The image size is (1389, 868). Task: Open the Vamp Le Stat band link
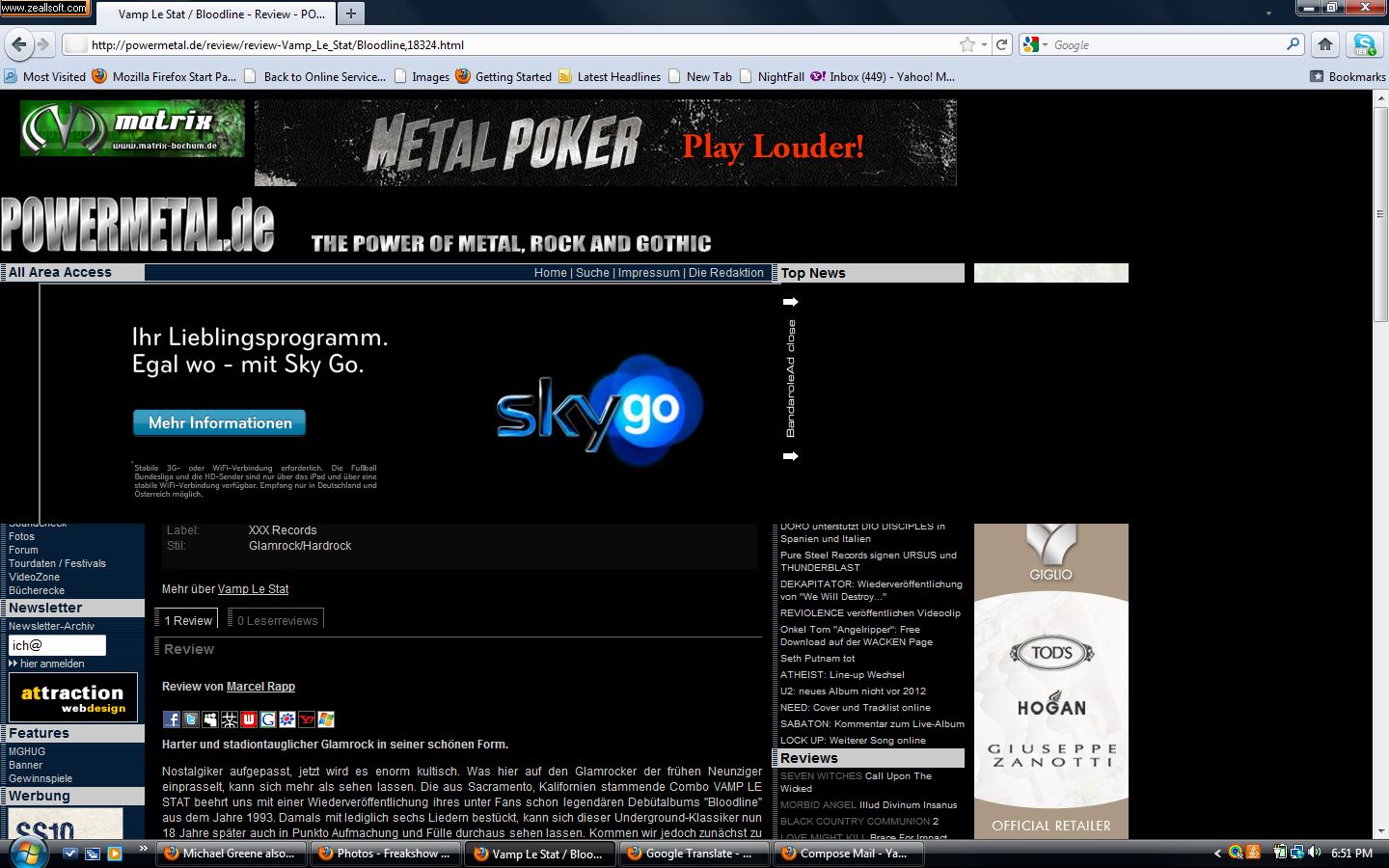click(x=253, y=589)
